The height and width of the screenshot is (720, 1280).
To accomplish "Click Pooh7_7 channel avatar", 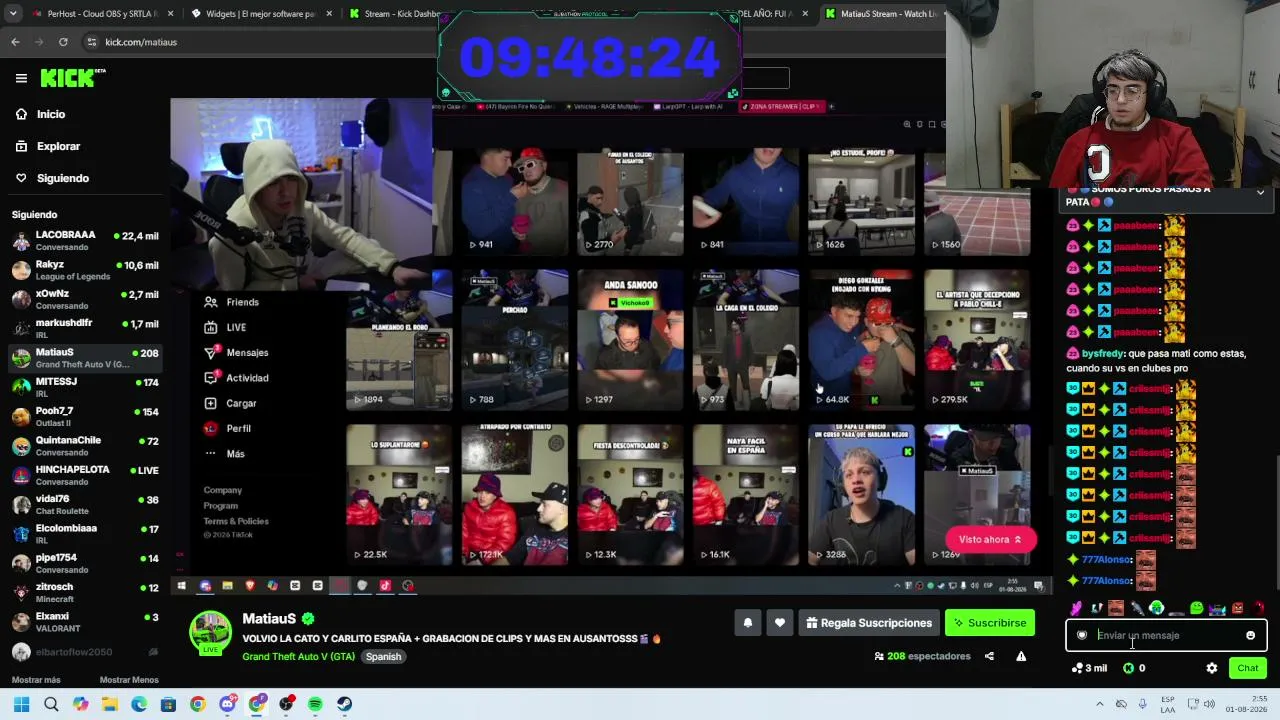I will tap(21, 416).
